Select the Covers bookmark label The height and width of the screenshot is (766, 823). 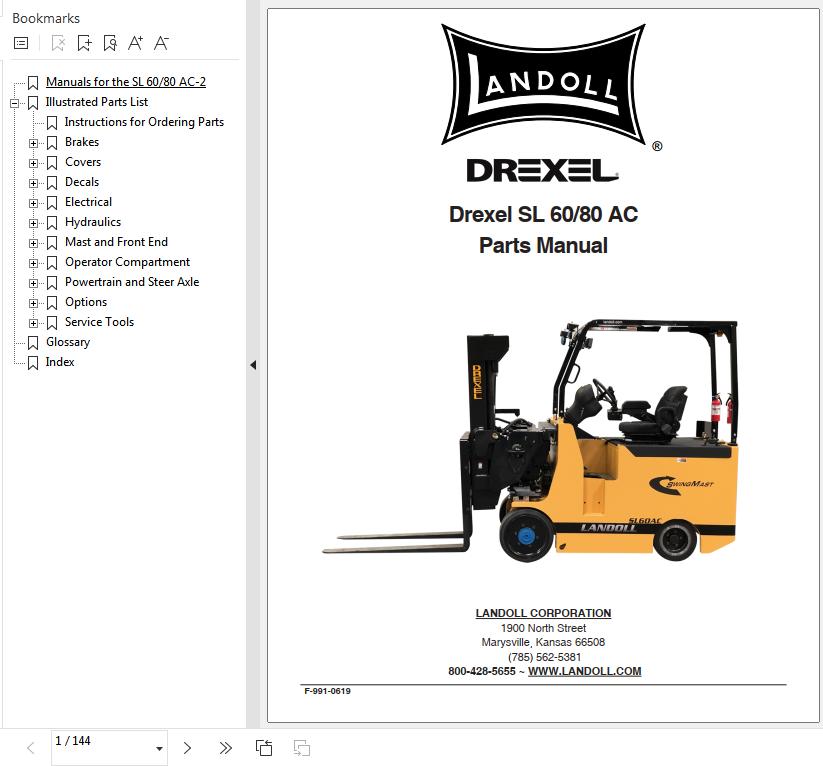(x=83, y=162)
